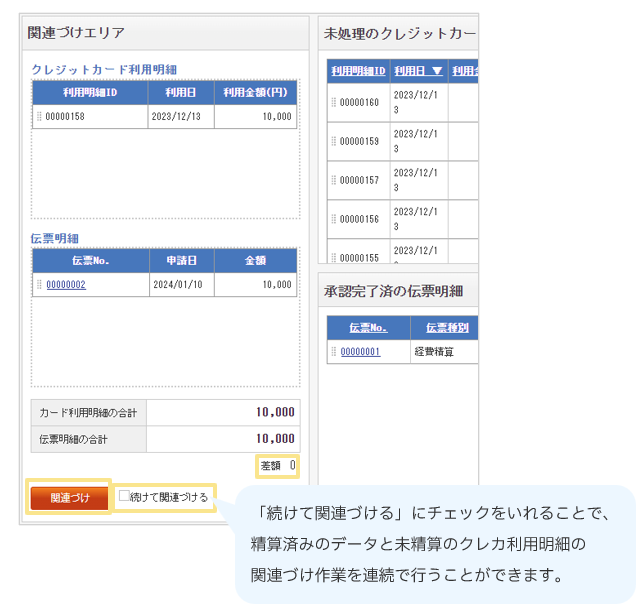
Task: Click 伝票明細の合計 label
Action: tap(73, 440)
